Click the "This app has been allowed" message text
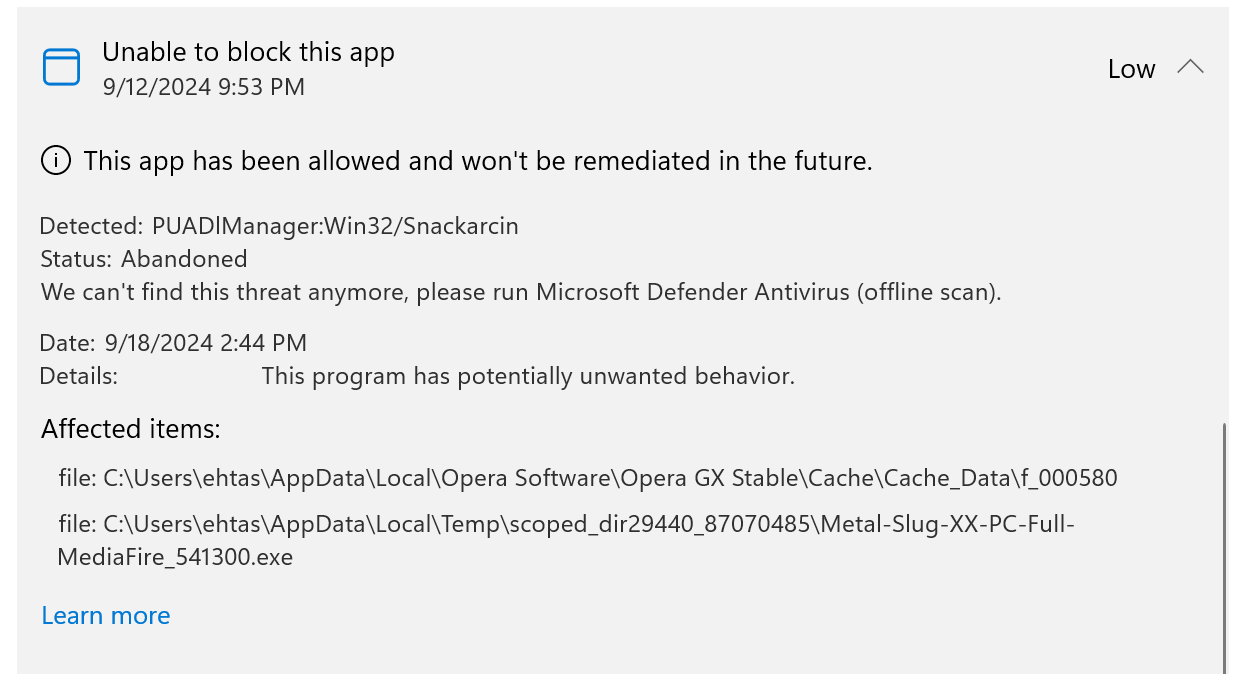Screen dimensions: 1251x674 point(478,161)
